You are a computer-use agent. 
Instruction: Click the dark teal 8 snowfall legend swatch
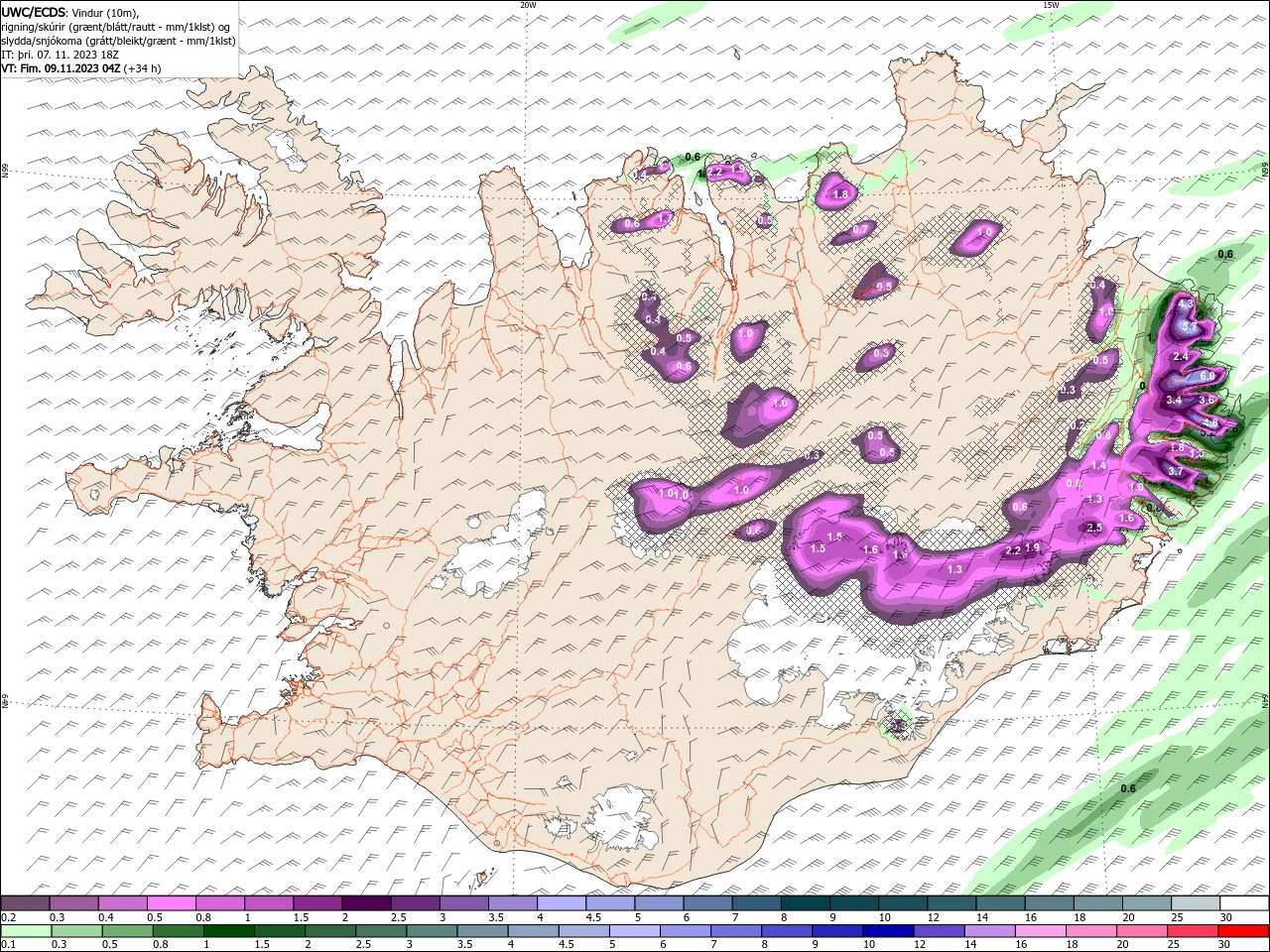coord(804,903)
